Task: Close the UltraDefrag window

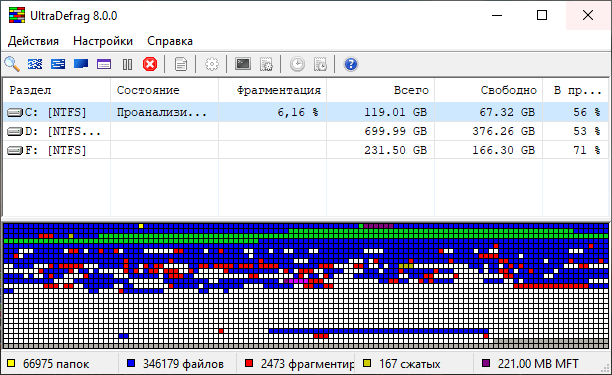Action: coord(588,16)
